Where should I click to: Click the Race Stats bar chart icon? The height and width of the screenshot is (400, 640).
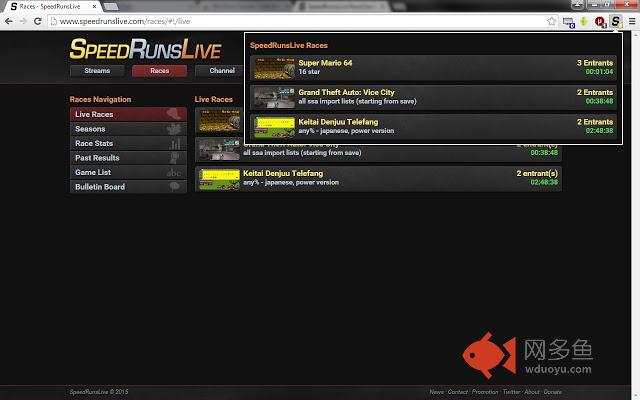(175, 143)
